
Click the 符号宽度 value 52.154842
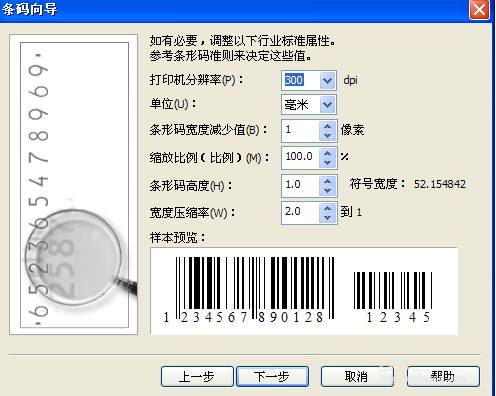(440, 184)
